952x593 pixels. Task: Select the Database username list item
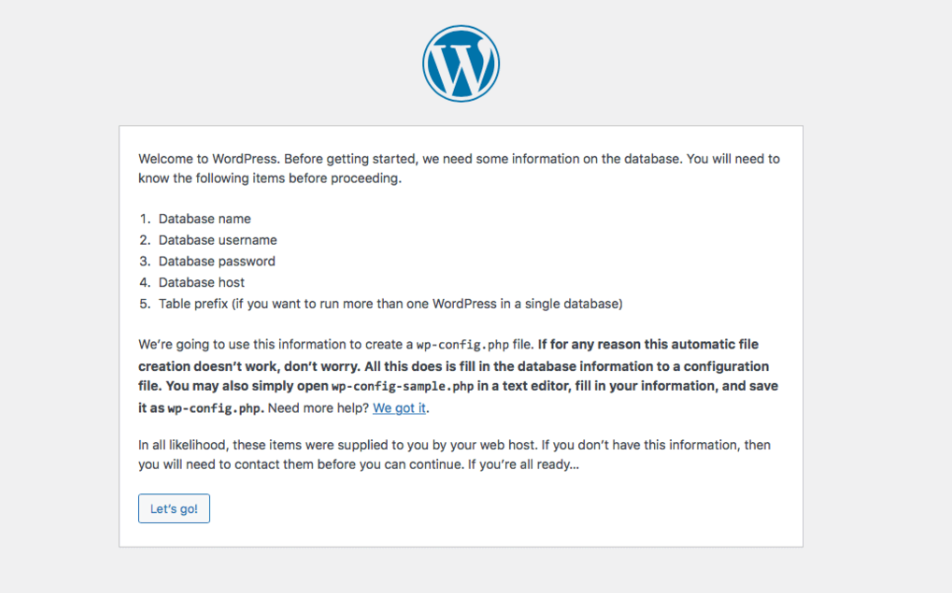tap(217, 240)
